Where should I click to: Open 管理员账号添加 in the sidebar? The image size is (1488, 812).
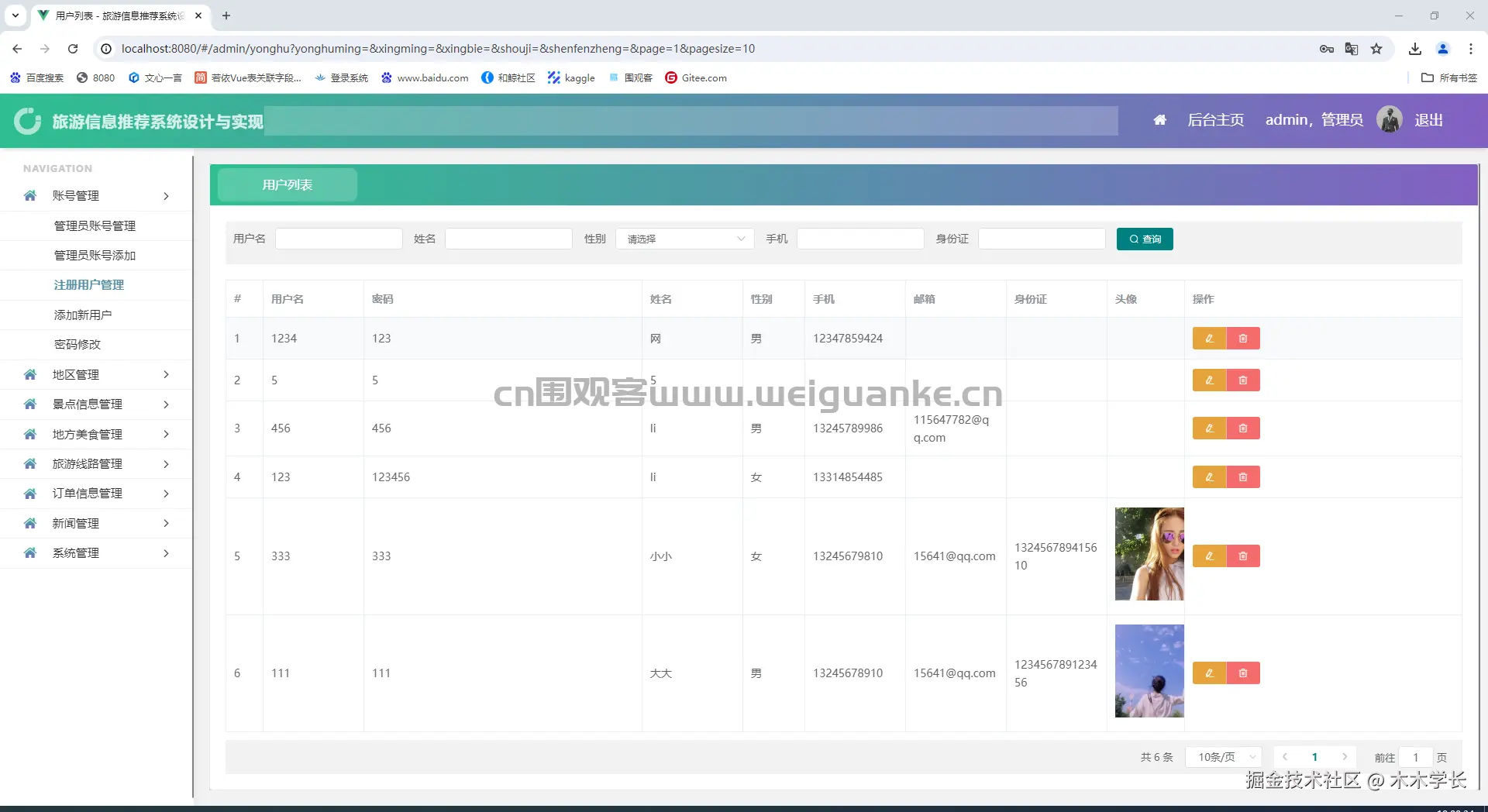(95, 256)
